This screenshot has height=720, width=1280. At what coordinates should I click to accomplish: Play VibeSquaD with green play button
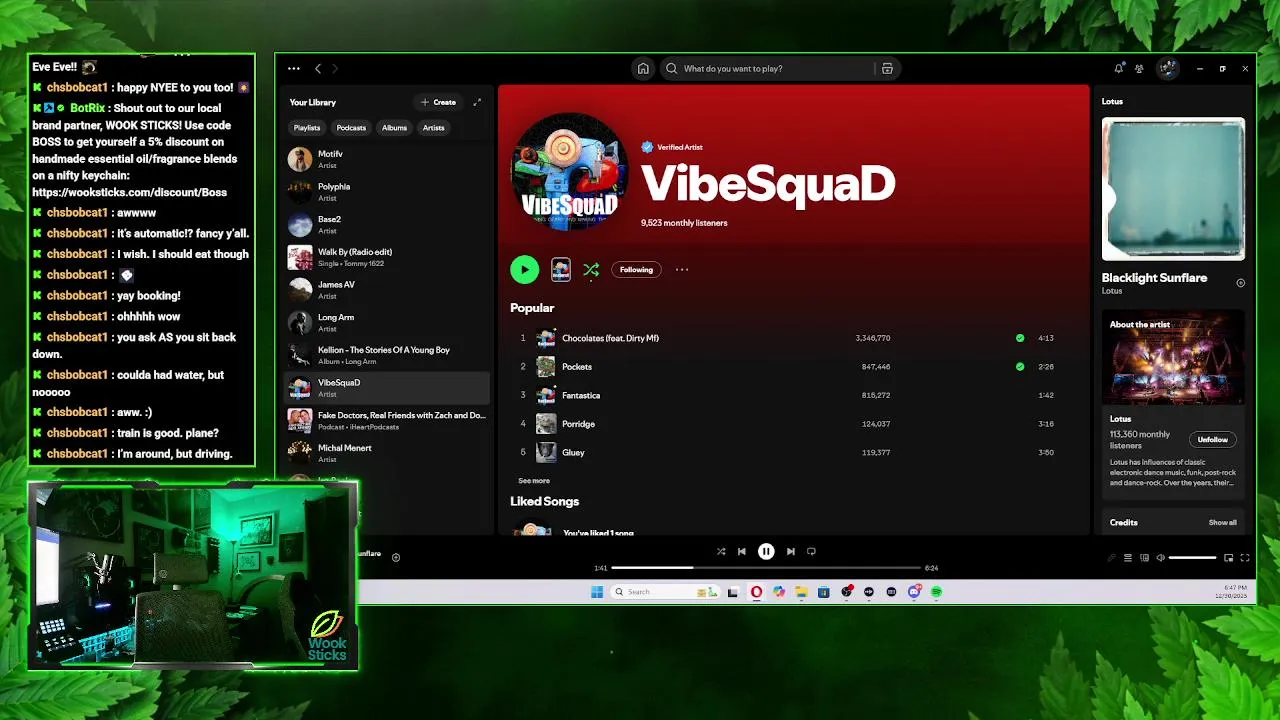coord(524,269)
